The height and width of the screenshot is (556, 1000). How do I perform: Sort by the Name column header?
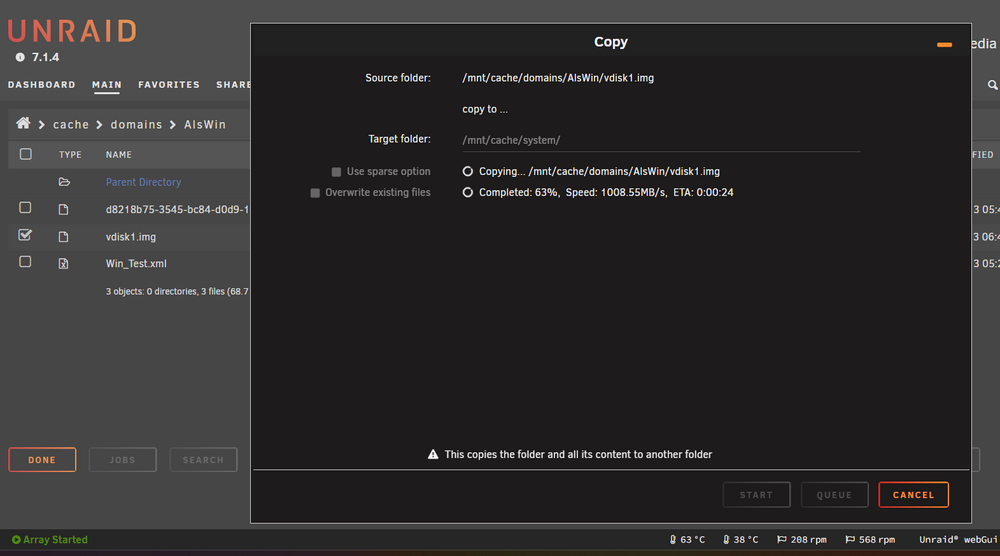(119, 155)
